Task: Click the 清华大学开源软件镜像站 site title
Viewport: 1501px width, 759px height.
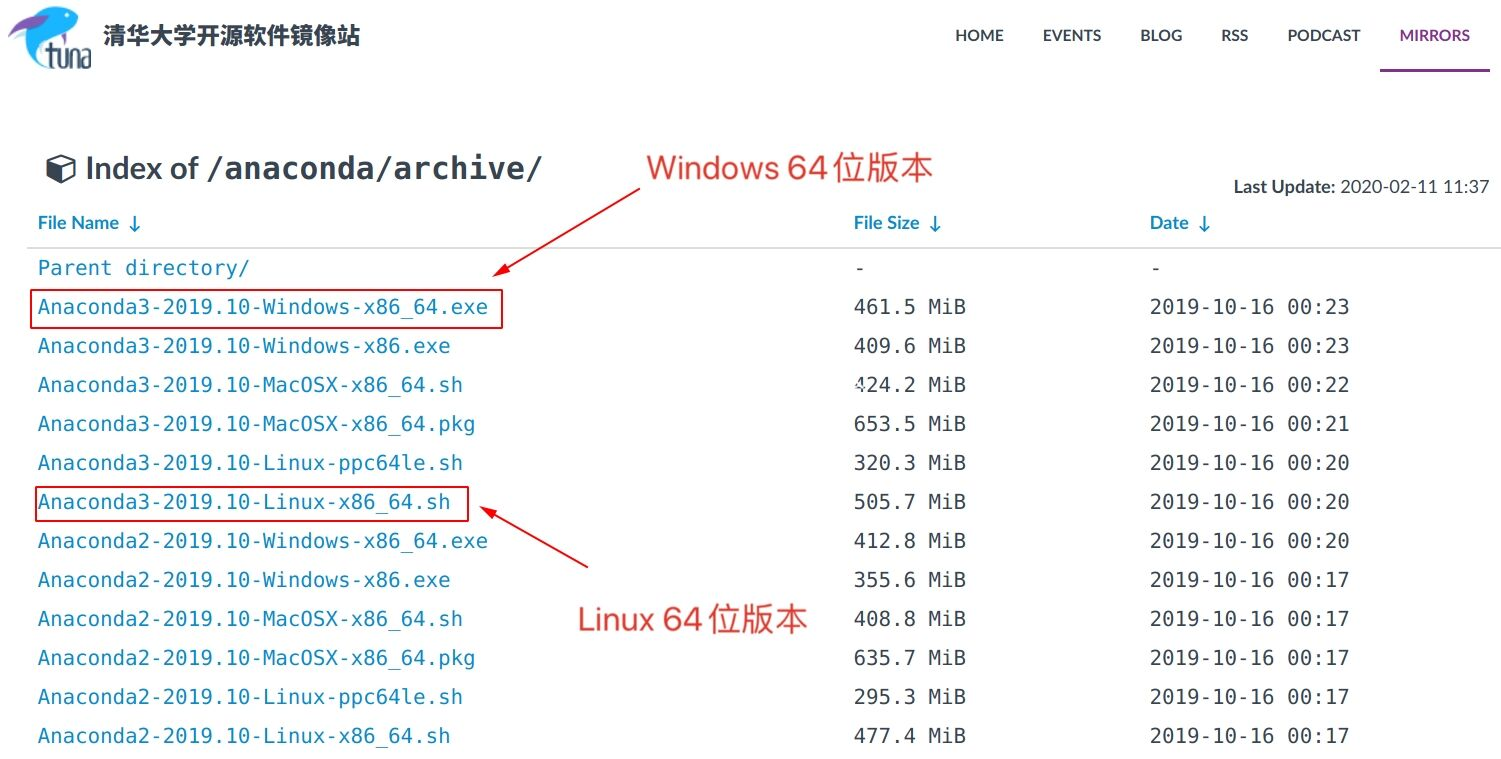Action: 230,35
